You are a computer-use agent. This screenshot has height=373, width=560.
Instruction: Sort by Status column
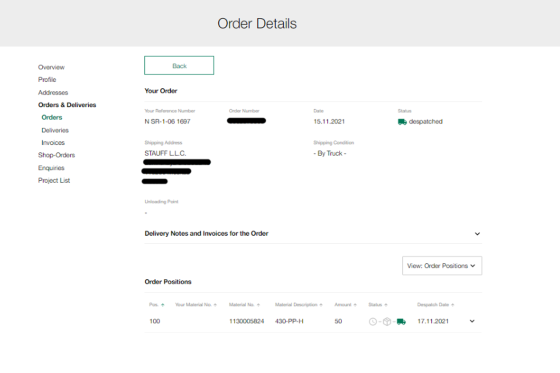pos(378,305)
